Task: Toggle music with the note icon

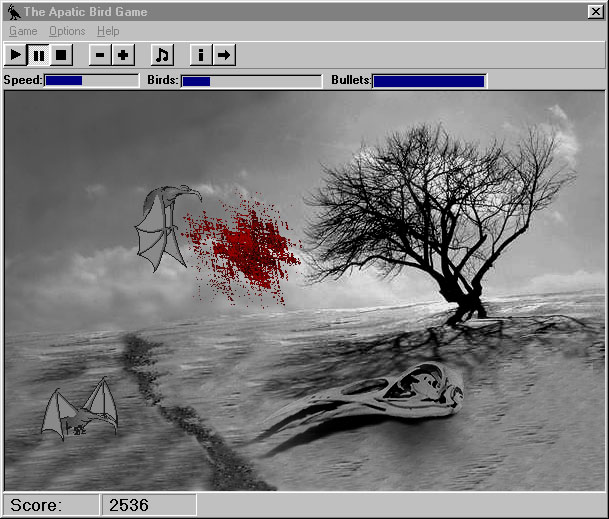Action: coord(162,55)
